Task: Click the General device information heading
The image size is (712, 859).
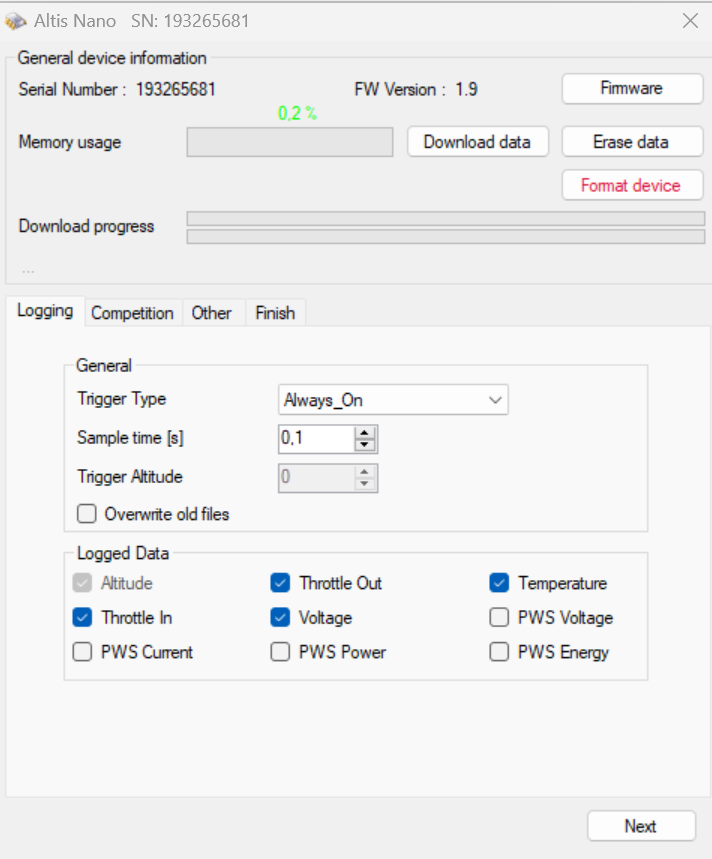Action: pos(112,58)
